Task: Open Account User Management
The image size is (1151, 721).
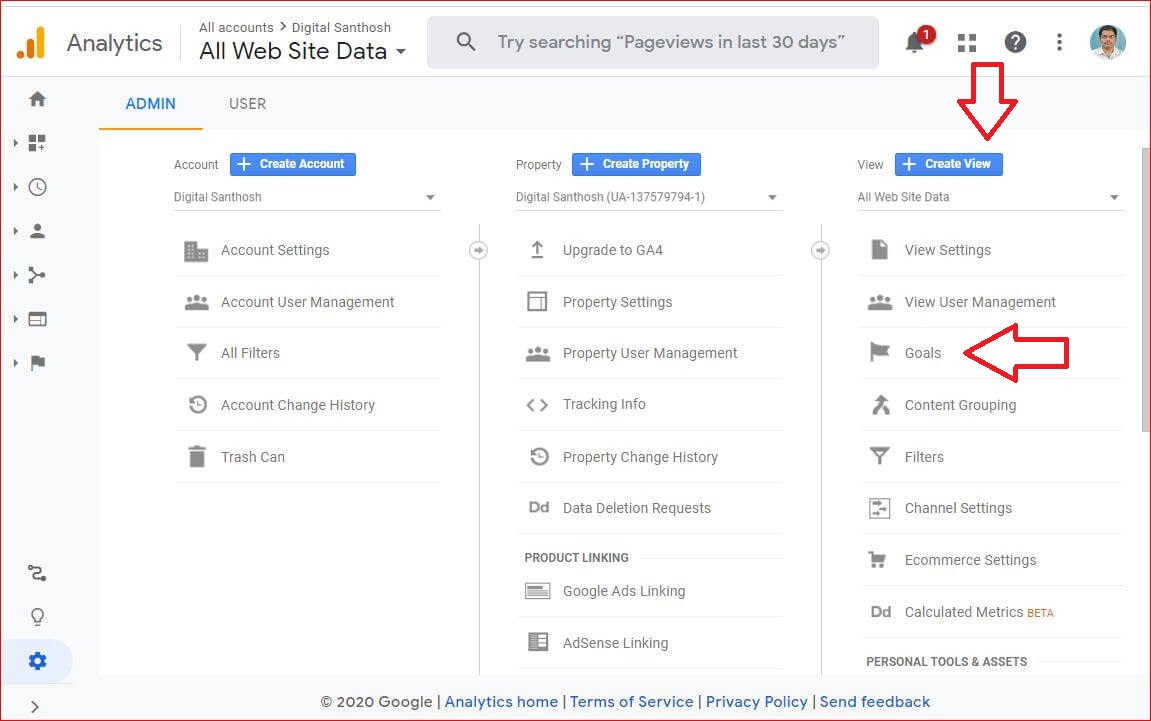Action: click(308, 302)
